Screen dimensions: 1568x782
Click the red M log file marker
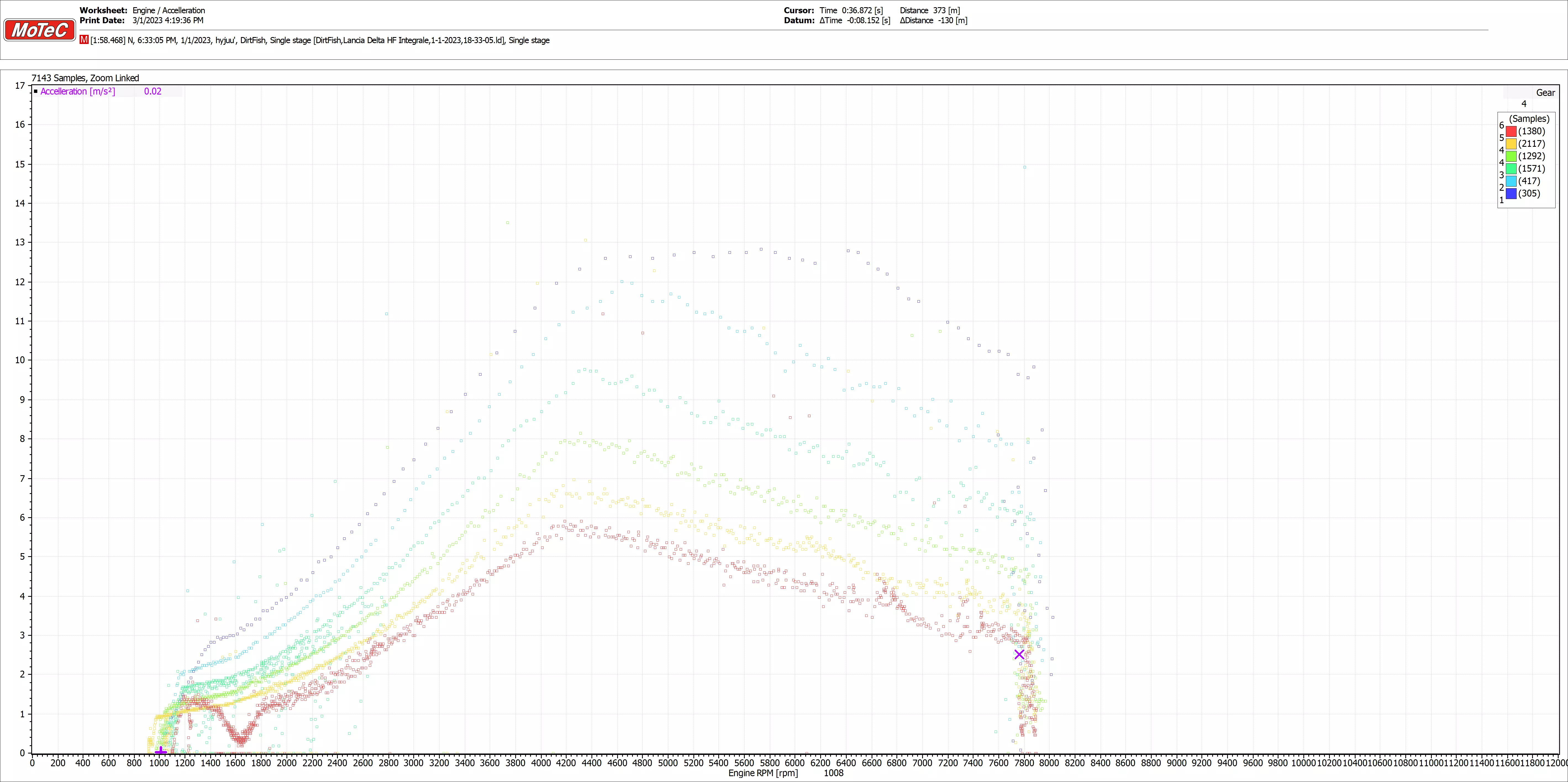tap(84, 40)
